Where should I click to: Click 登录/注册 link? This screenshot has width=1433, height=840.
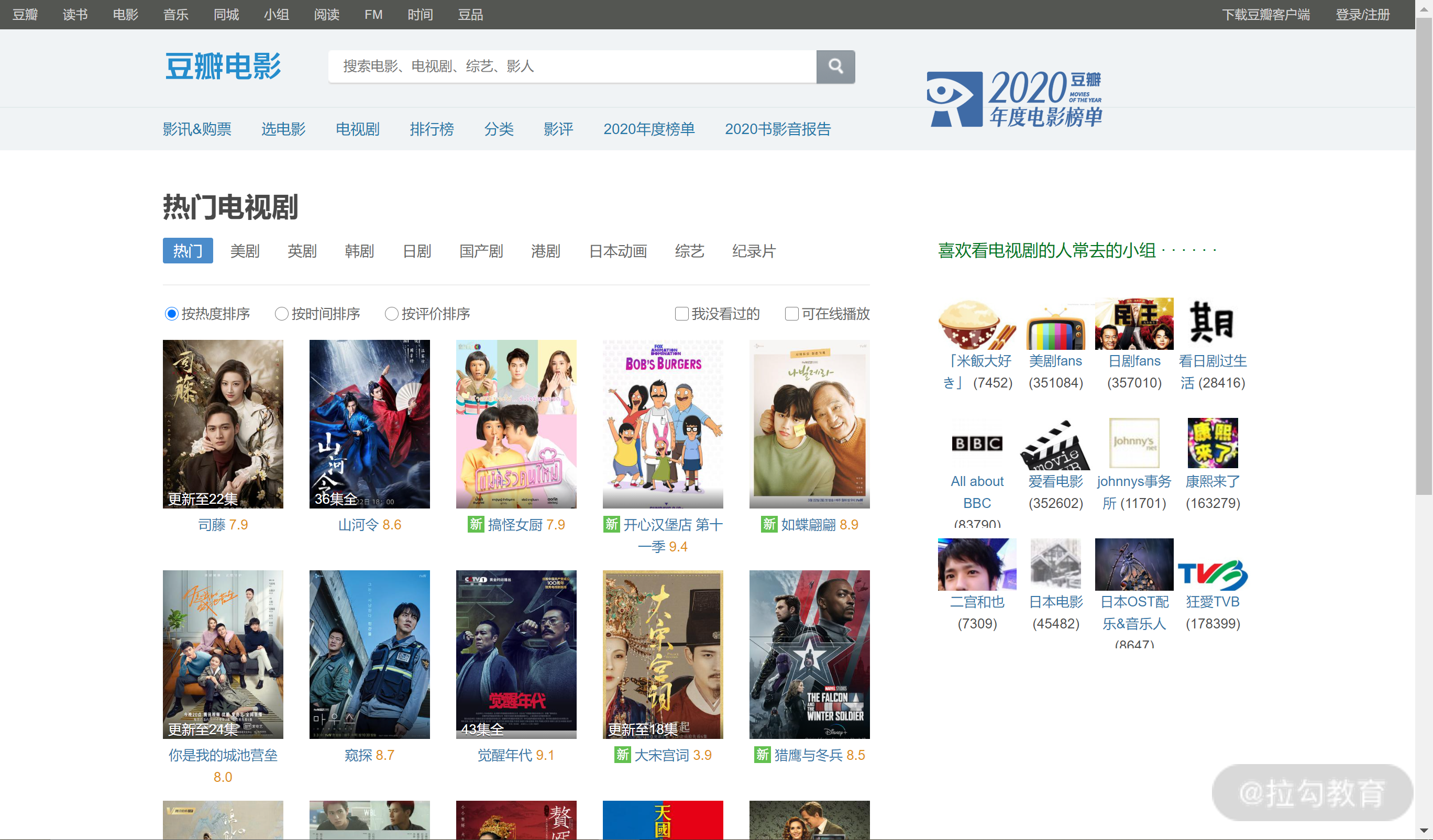[1362, 15]
